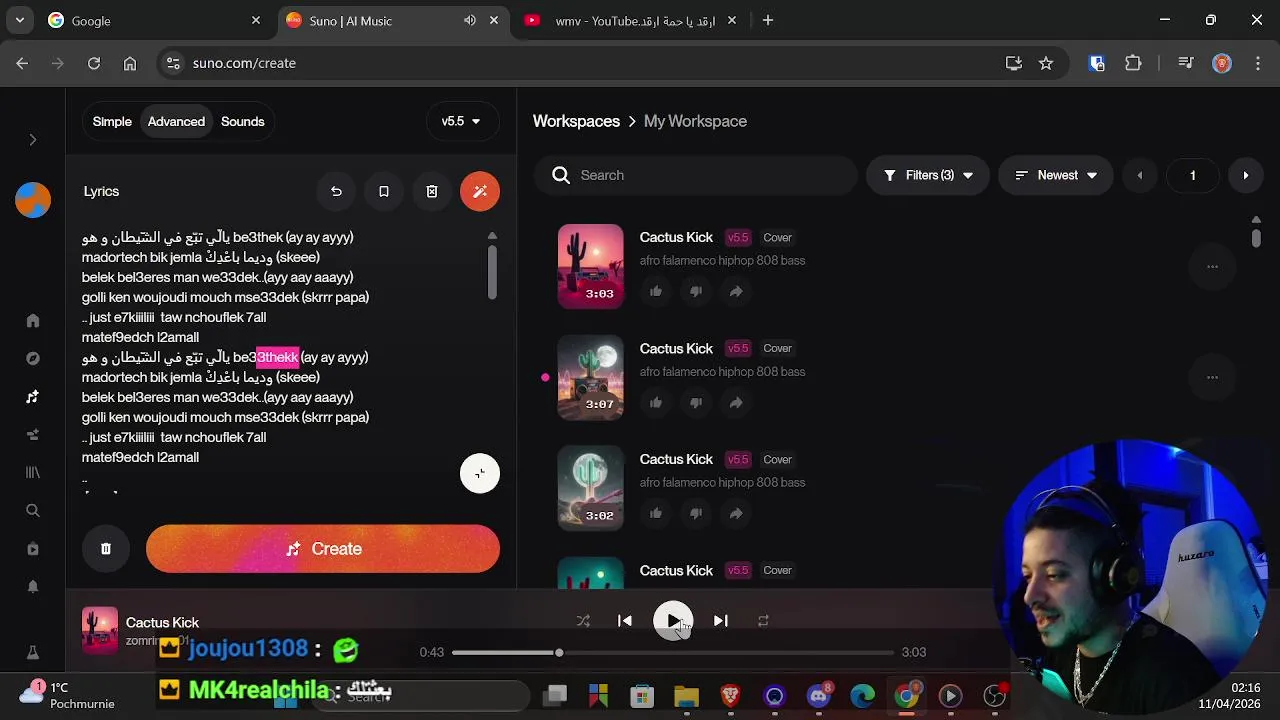The width and height of the screenshot is (1280, 720).
Task: Click the bookmark lyrics icon
Action: (x=384, y=191)
